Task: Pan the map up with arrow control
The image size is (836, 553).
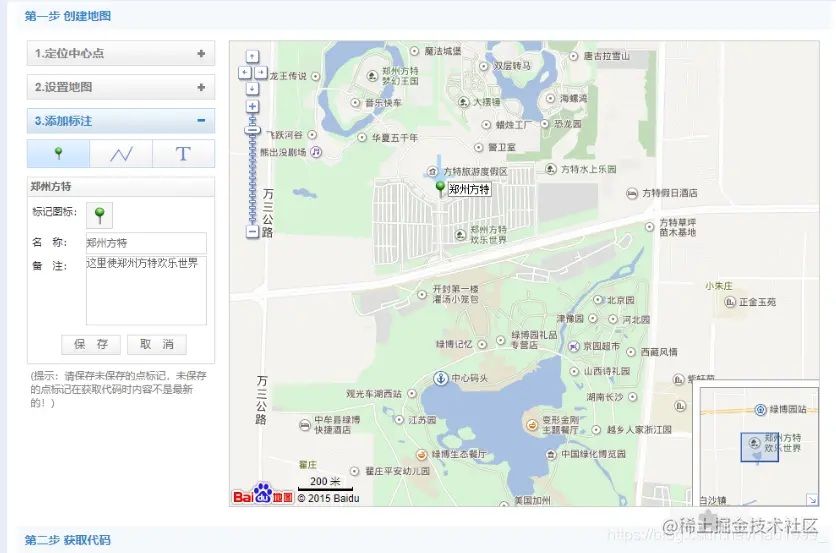Action: pyautogui.click(x=252, y=57)
